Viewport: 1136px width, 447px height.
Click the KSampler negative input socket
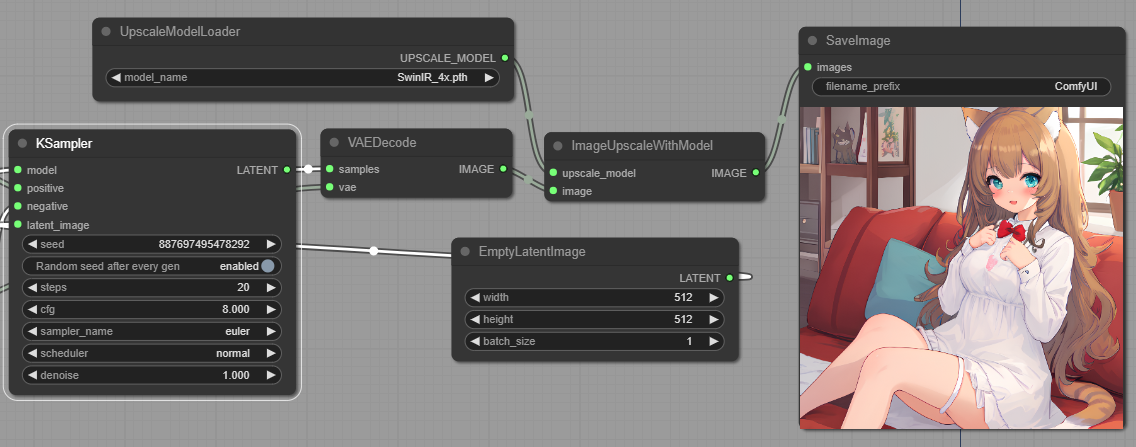[x=17, y=206]
